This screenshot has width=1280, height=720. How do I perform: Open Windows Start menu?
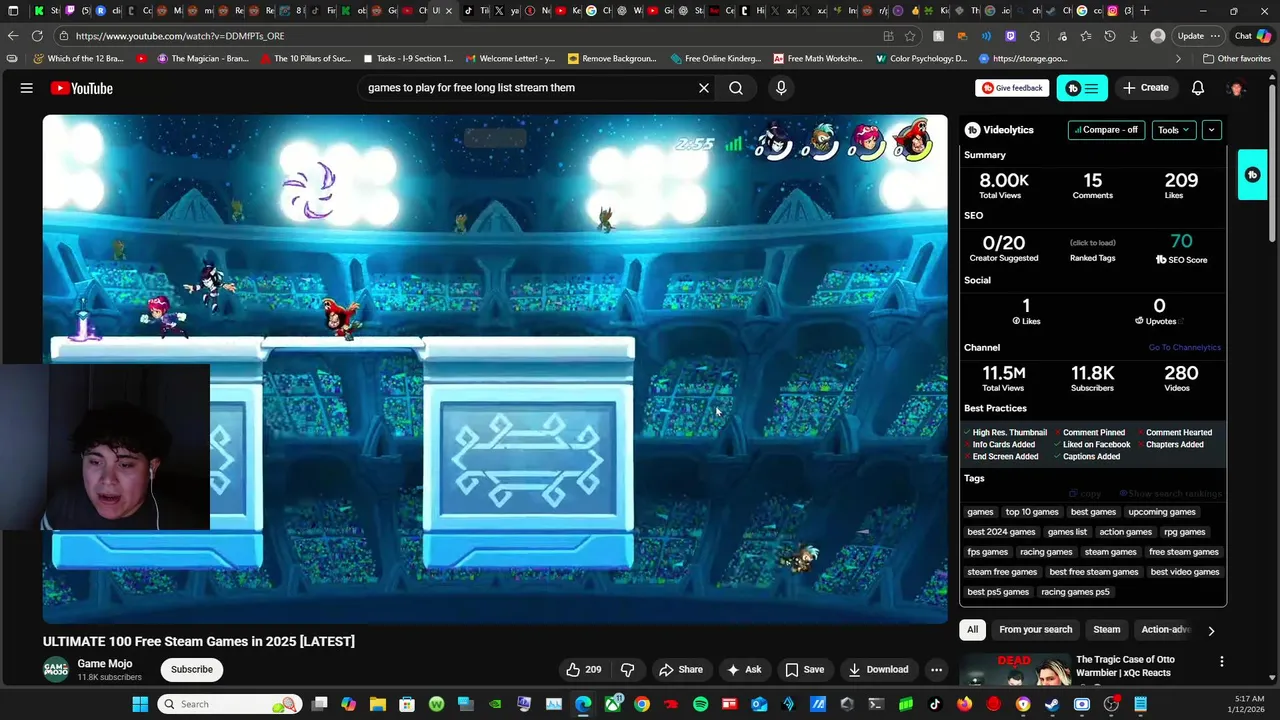(x=140, y=704)
